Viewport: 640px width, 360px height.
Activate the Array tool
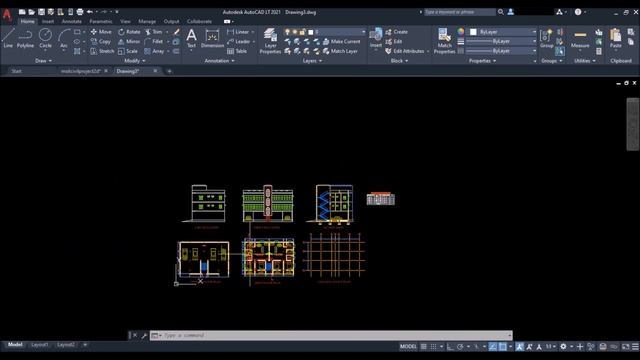(x=154, y=51)
